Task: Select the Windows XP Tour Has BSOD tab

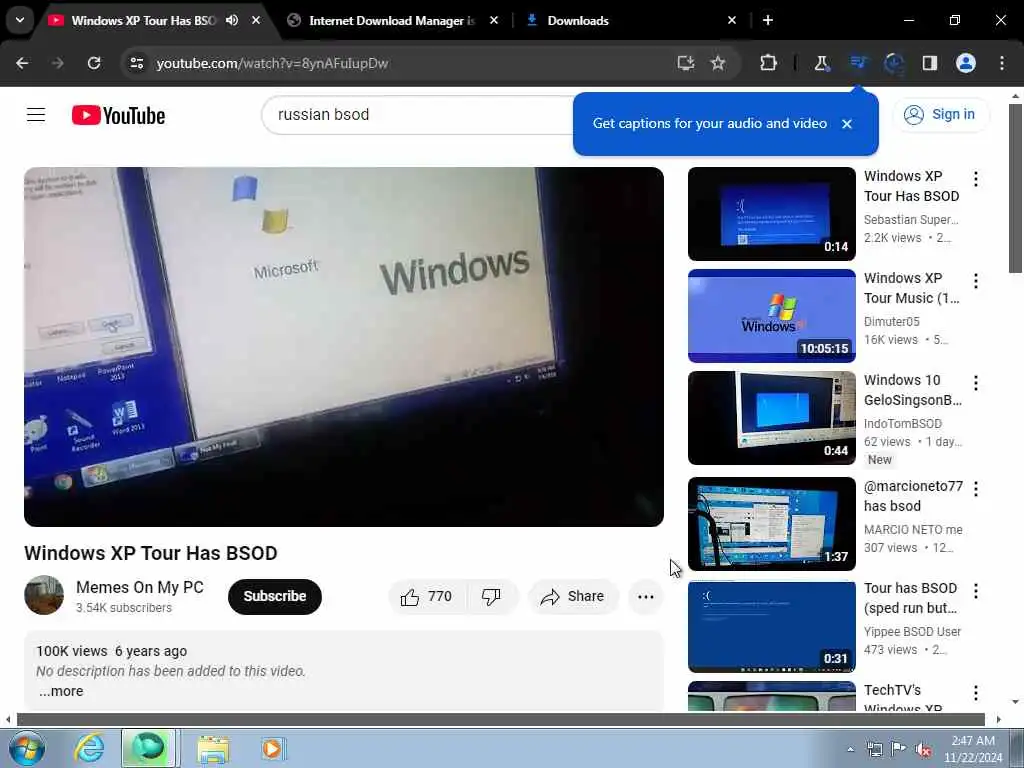Action: (144, 20)
